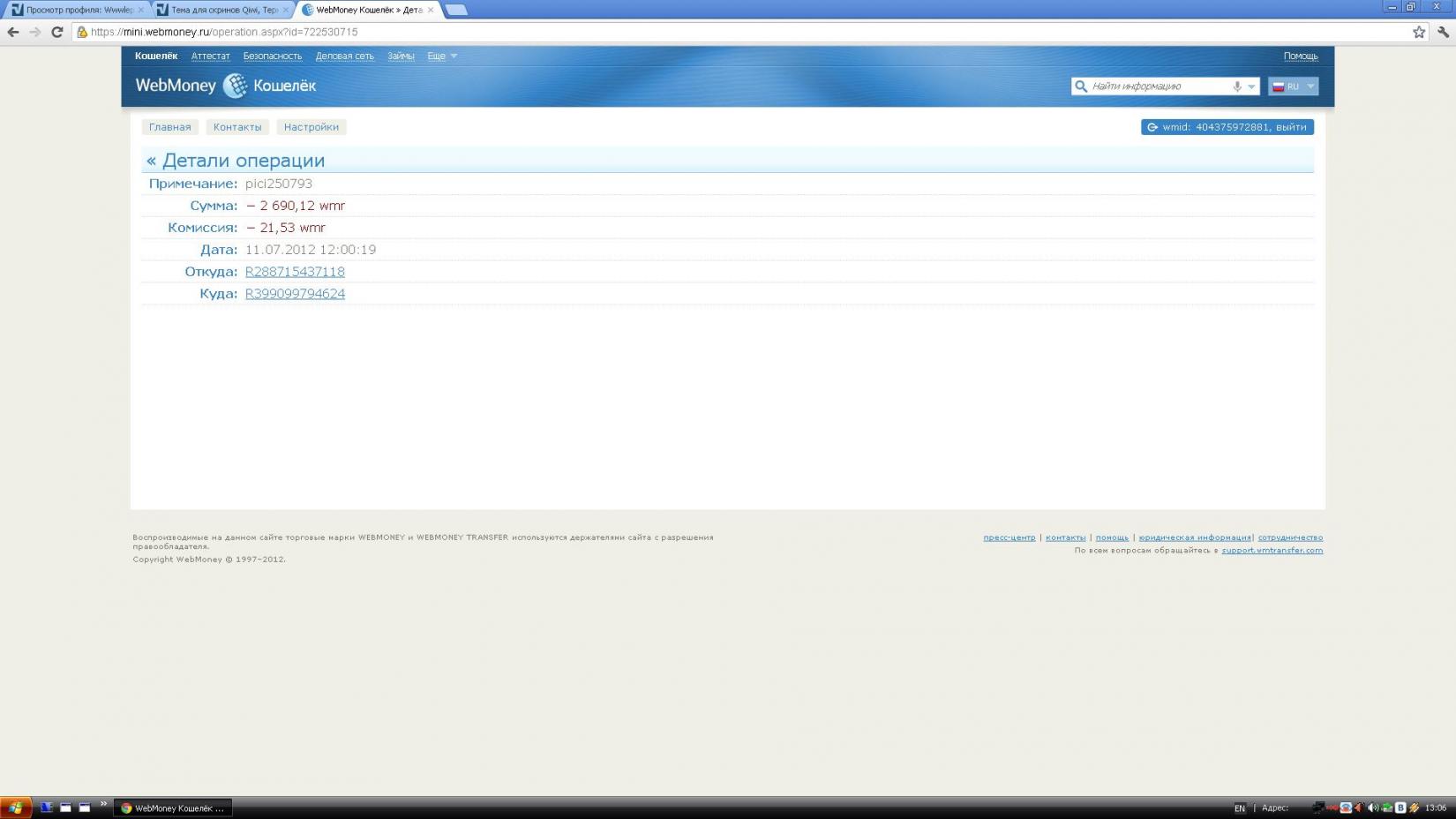Open source wallet link R288715437118
Image resolution: width=1456 pixels, height=819 pixels.
tap(295, 272)
